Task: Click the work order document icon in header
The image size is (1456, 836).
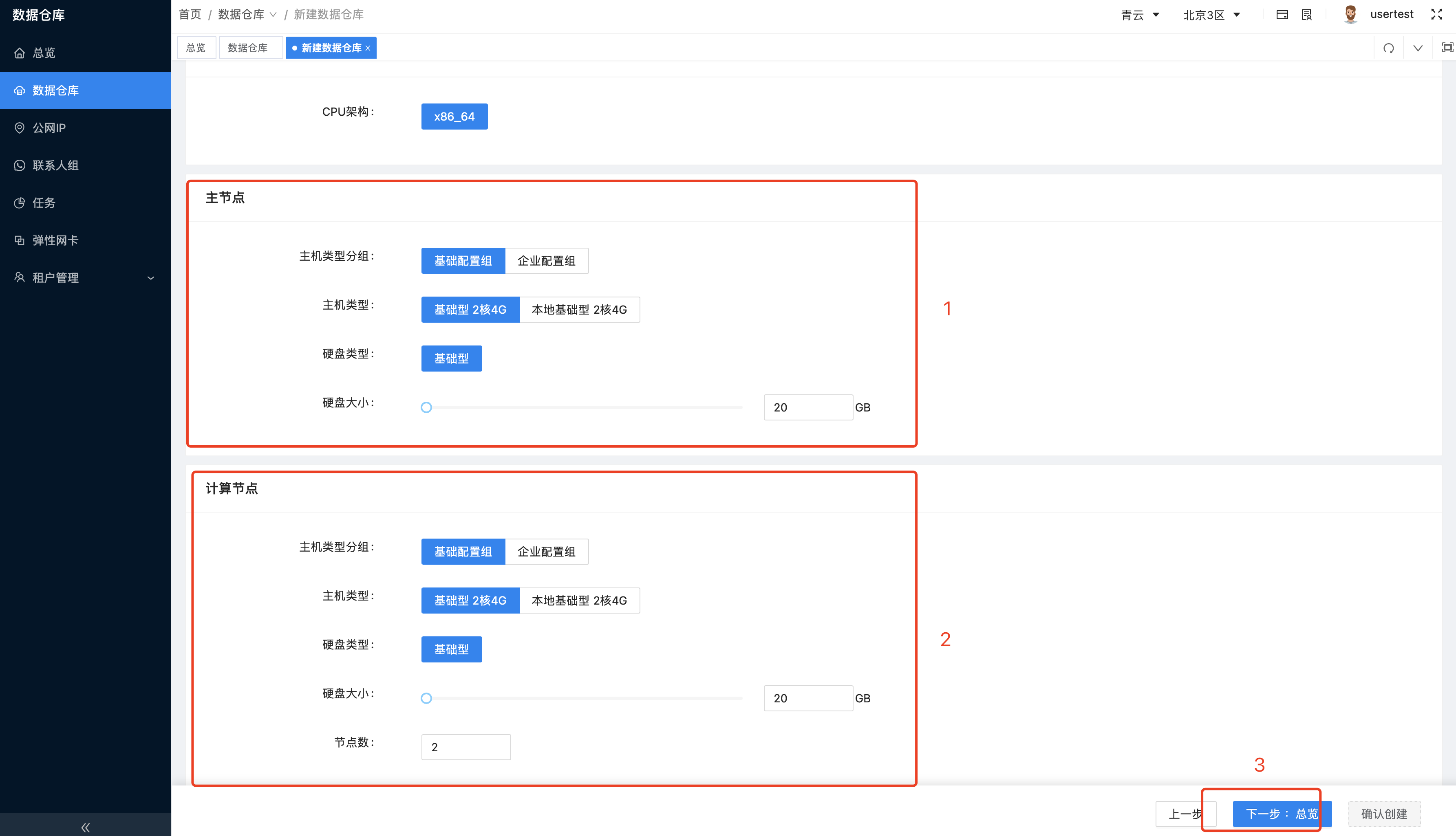Action: [x=1306, y=14]
